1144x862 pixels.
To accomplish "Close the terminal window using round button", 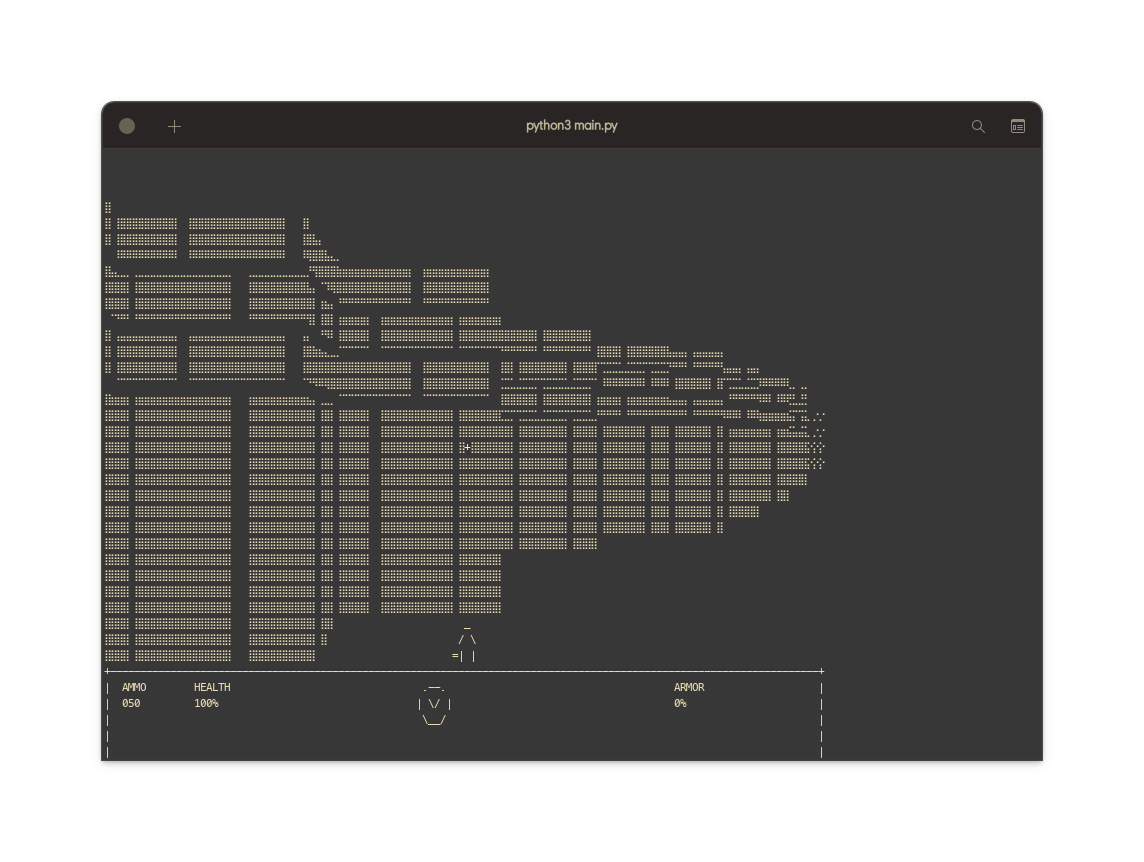I will click(127, 126).
